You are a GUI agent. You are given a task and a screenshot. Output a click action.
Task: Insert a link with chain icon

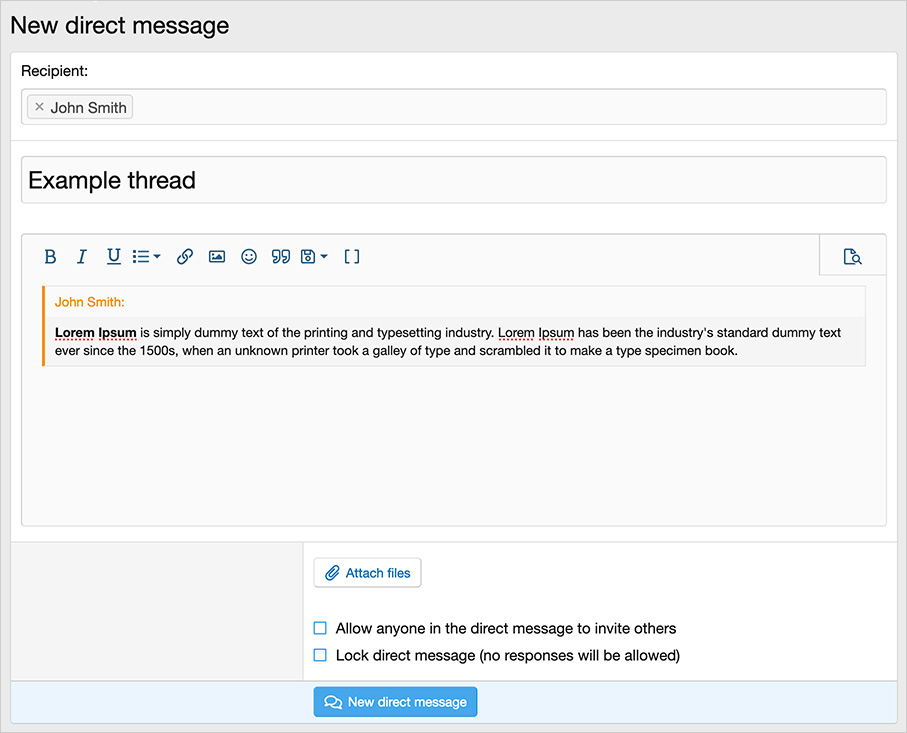click(185, 257)
